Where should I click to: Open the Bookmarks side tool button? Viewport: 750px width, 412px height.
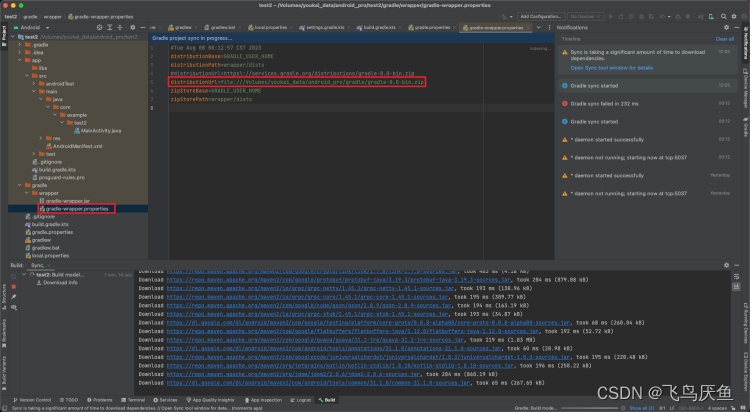click(x=4, y=335)
